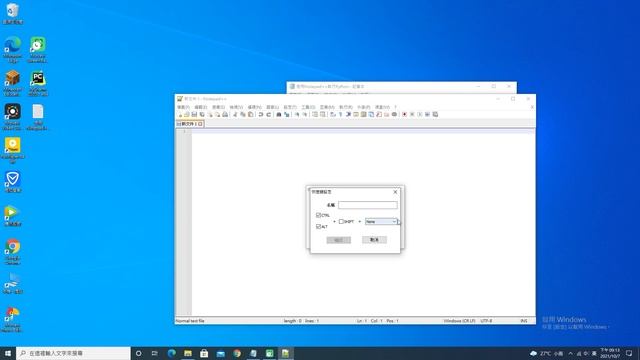This screenshot has height=360, width=640.
Task: Click the greyed OK button in shortcut dialog
Action: 338,240
